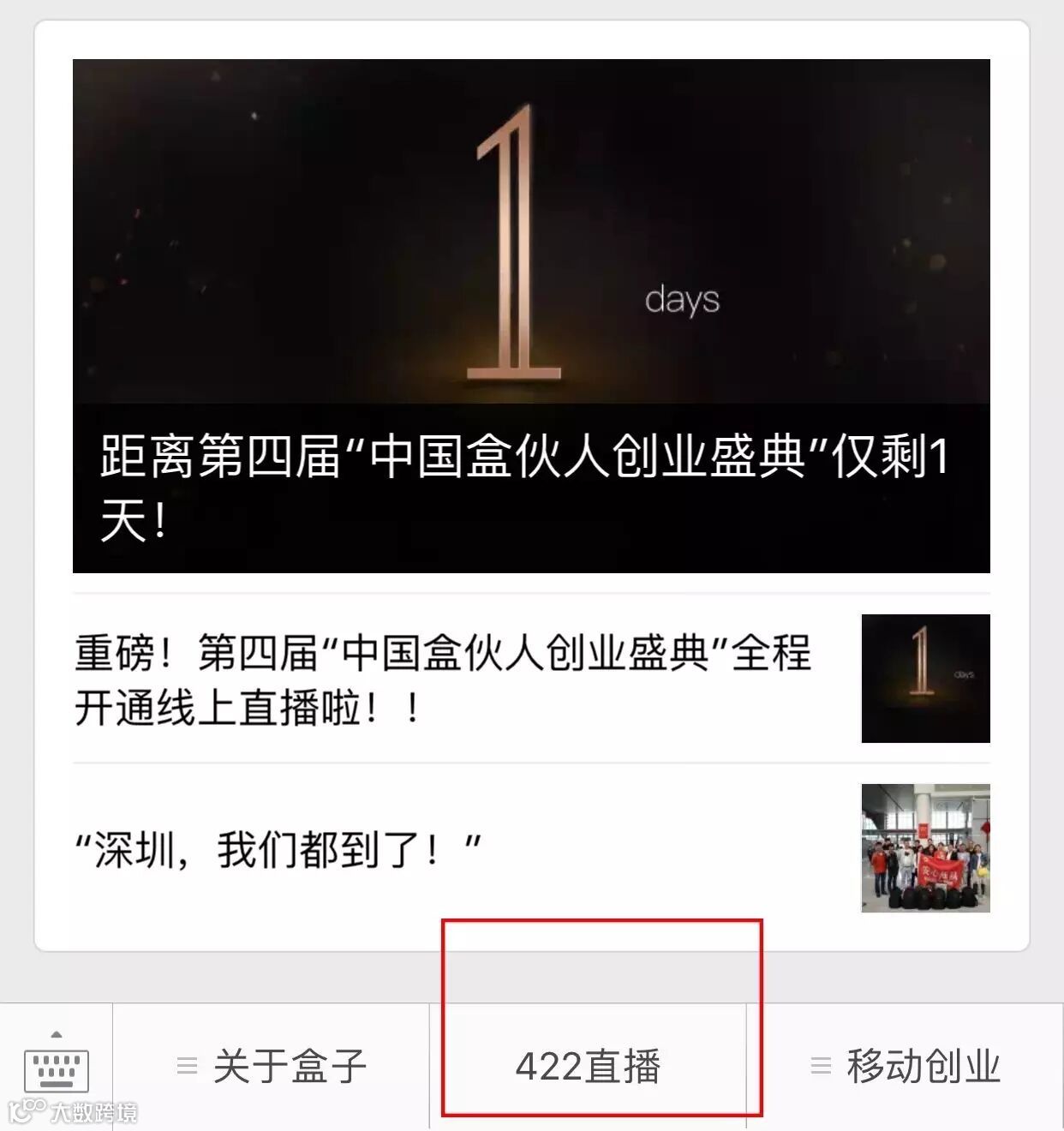Open article 重磅！第四届全程开通线上直播啦
The height and width of the screenshot is (1131, 1064).
click(531, 679)
